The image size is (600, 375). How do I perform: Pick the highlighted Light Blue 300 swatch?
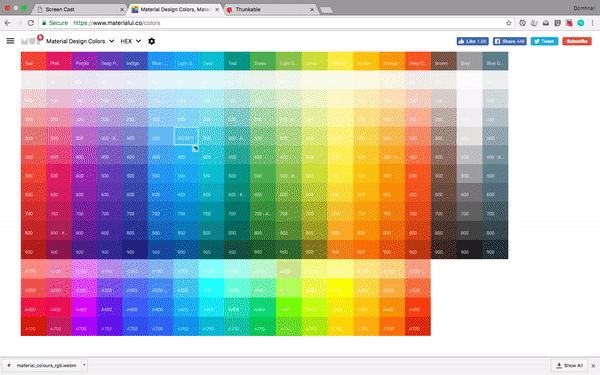tap(186, 137)
